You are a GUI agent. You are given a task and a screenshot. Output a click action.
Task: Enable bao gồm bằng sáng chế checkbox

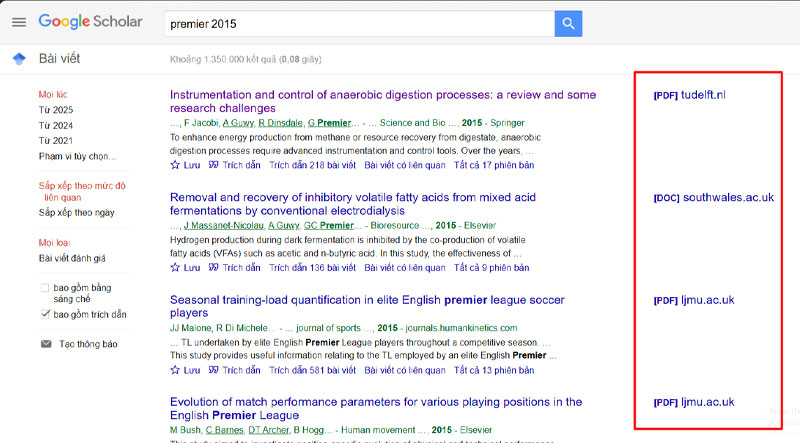tap(45, 288)
